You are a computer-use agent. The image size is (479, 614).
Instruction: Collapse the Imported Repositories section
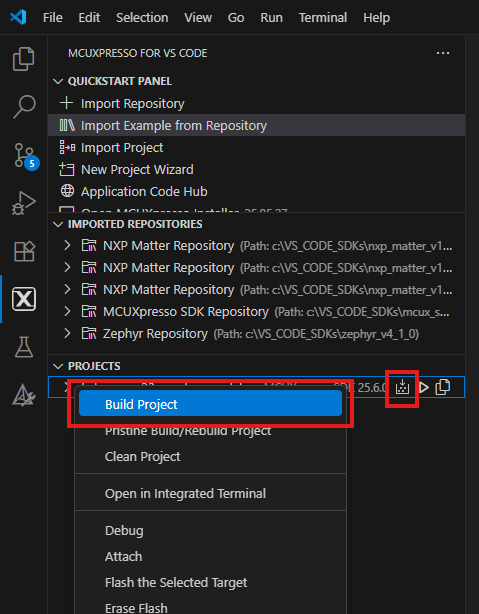tap(58, 224)
